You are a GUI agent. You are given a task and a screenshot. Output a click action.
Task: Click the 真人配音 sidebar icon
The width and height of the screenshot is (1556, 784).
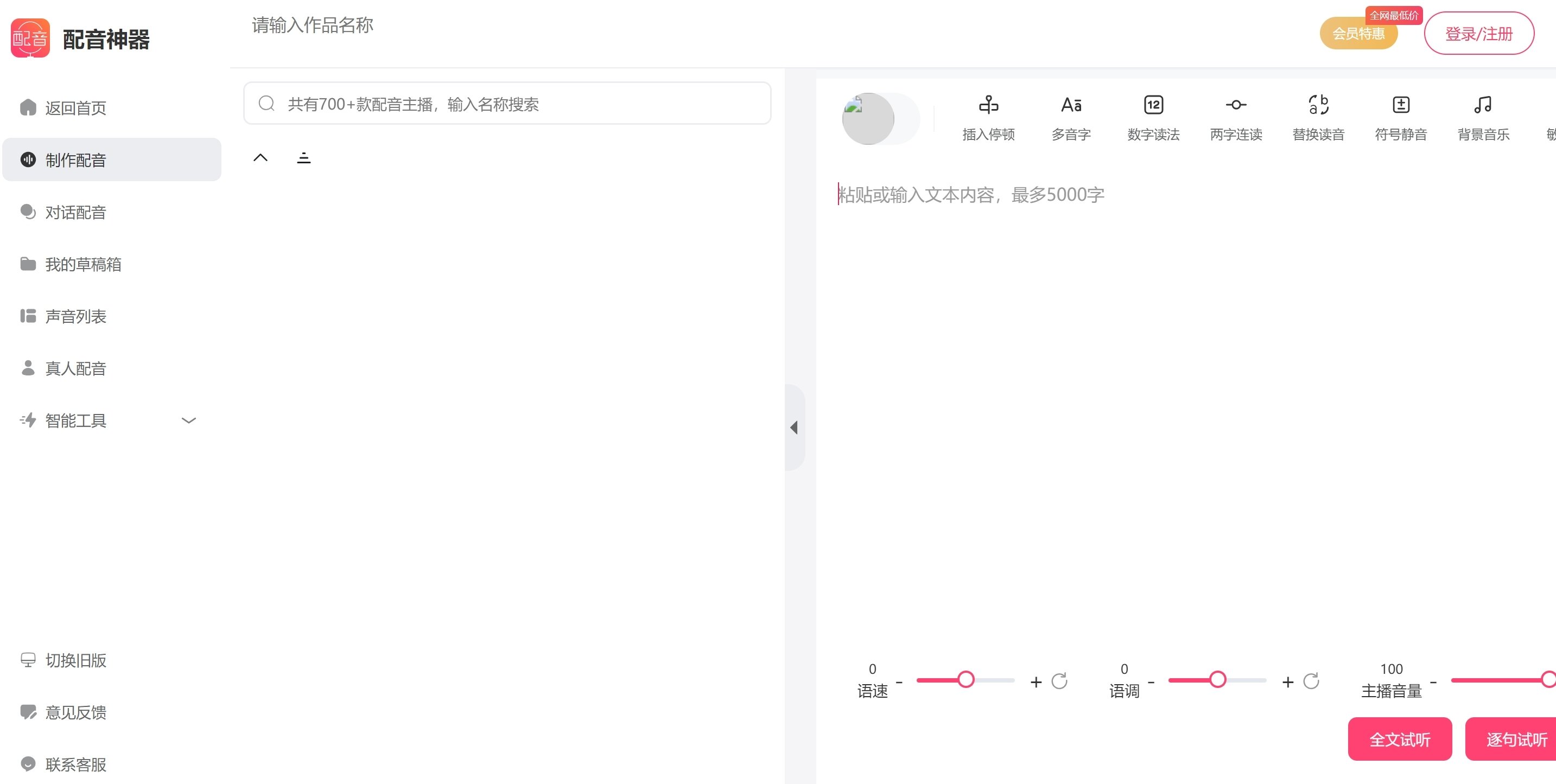(x=74, y=368)
